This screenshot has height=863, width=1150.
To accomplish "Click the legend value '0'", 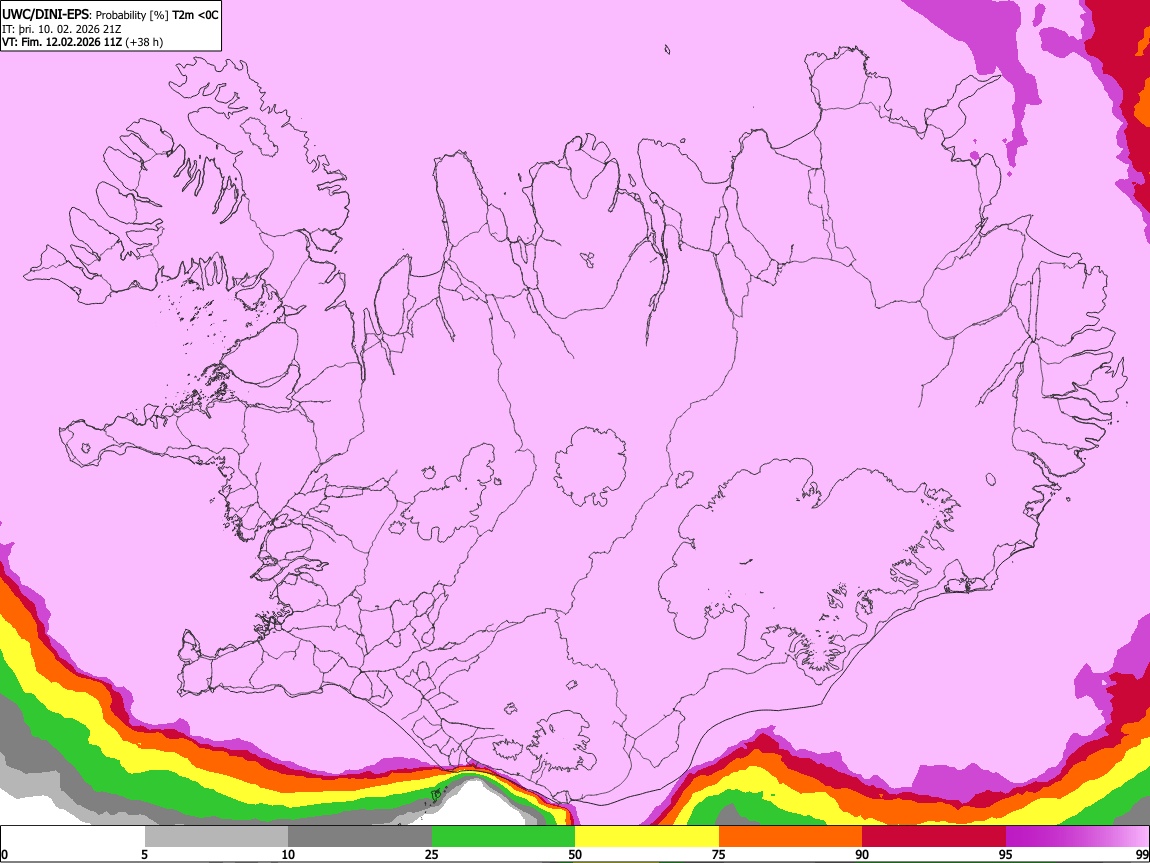I will 4,854.
